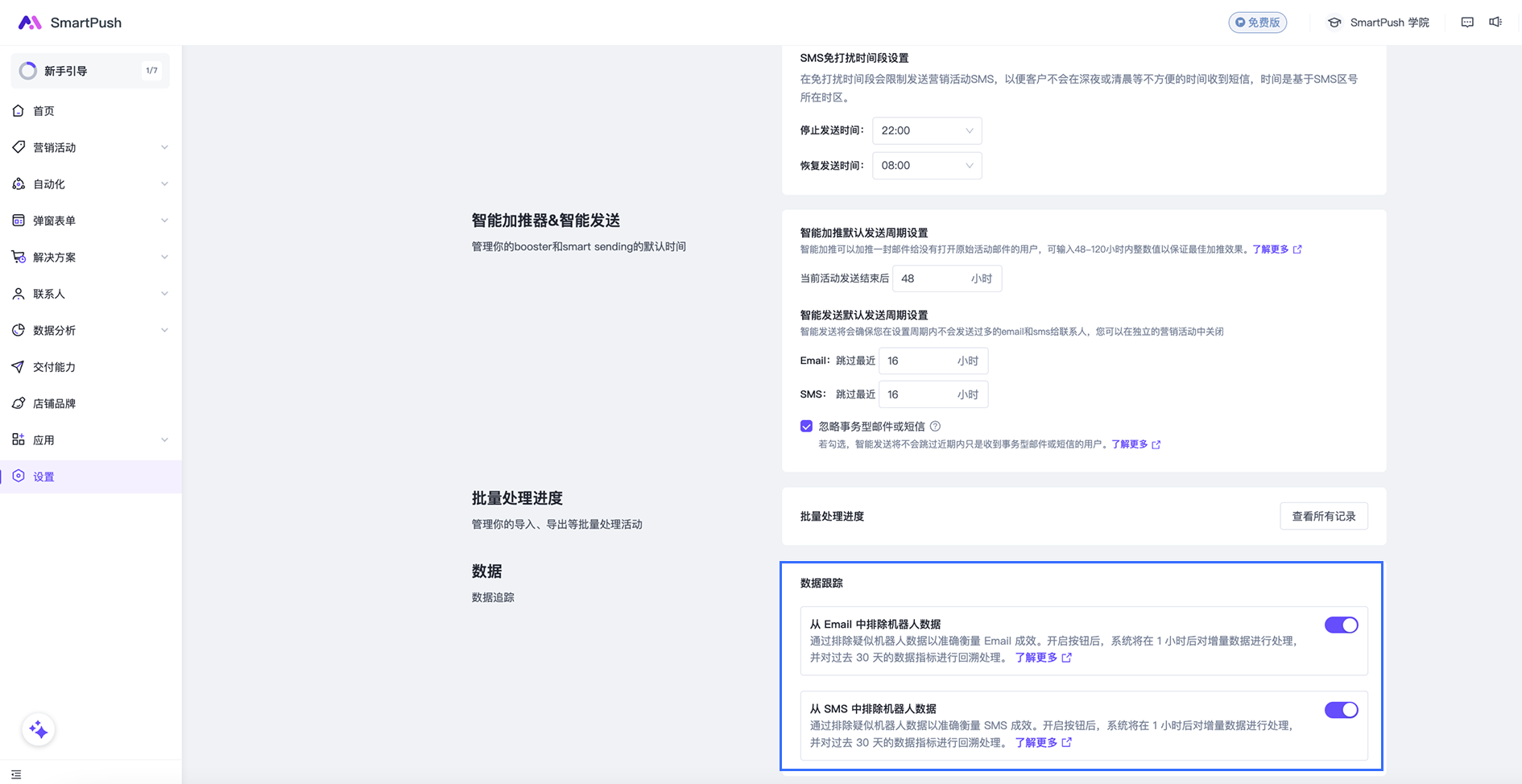Open the AI assistant sparkle button

(38, 730)
